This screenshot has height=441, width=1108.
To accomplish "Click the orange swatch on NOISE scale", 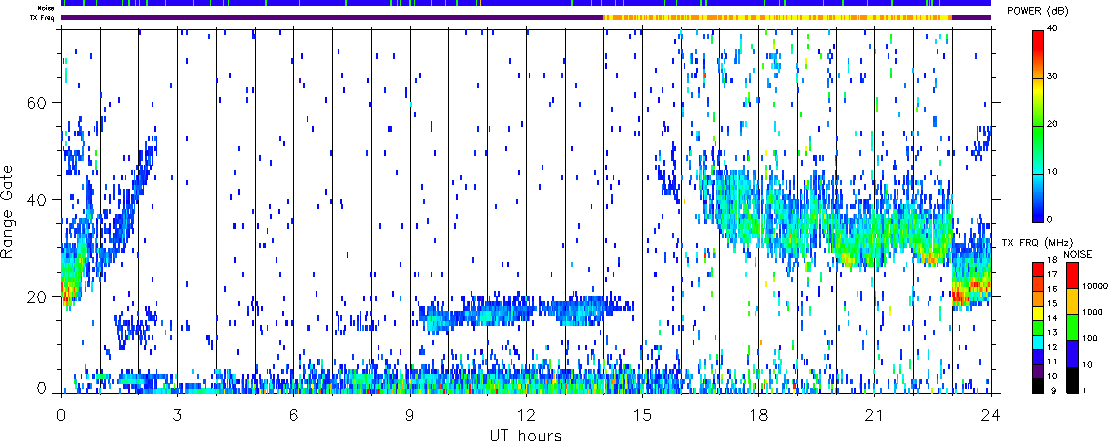I will 1072,302.
